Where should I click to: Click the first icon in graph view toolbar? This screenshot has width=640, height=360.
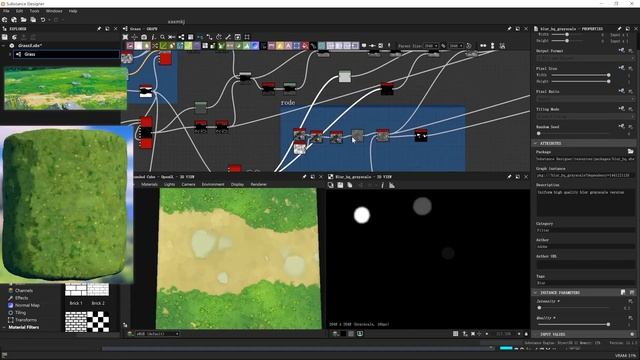125,37
